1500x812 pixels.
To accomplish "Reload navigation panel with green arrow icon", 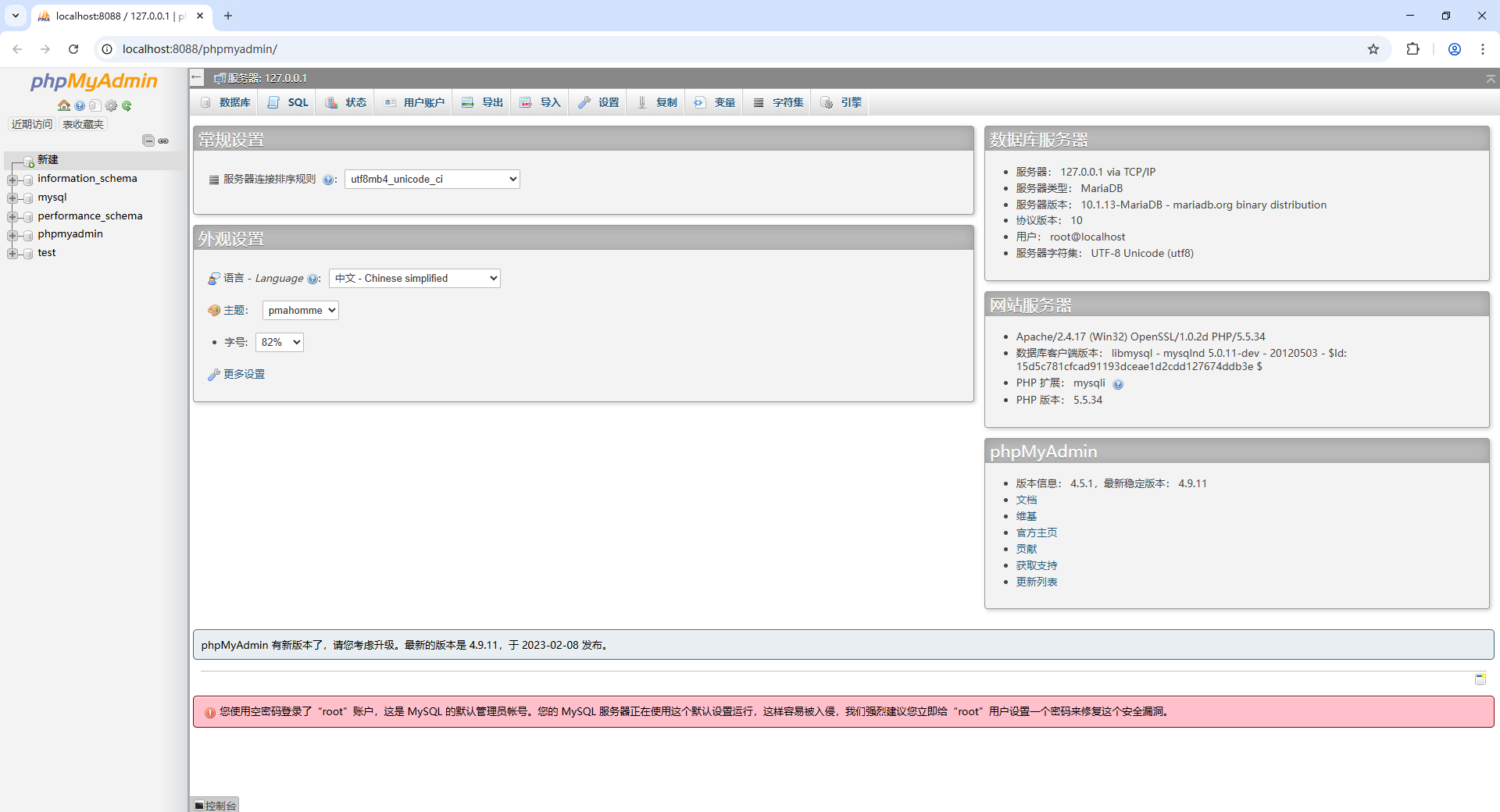I will click(x=127, y=105).
